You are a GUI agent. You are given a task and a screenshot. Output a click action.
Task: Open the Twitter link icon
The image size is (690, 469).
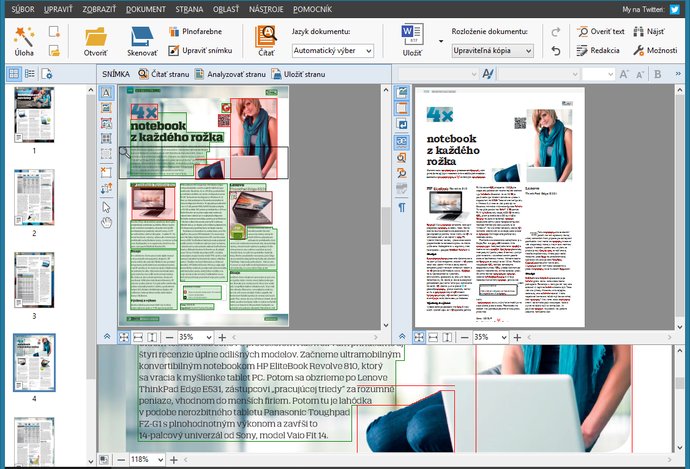pyautogui.click(x=675, y=9)
